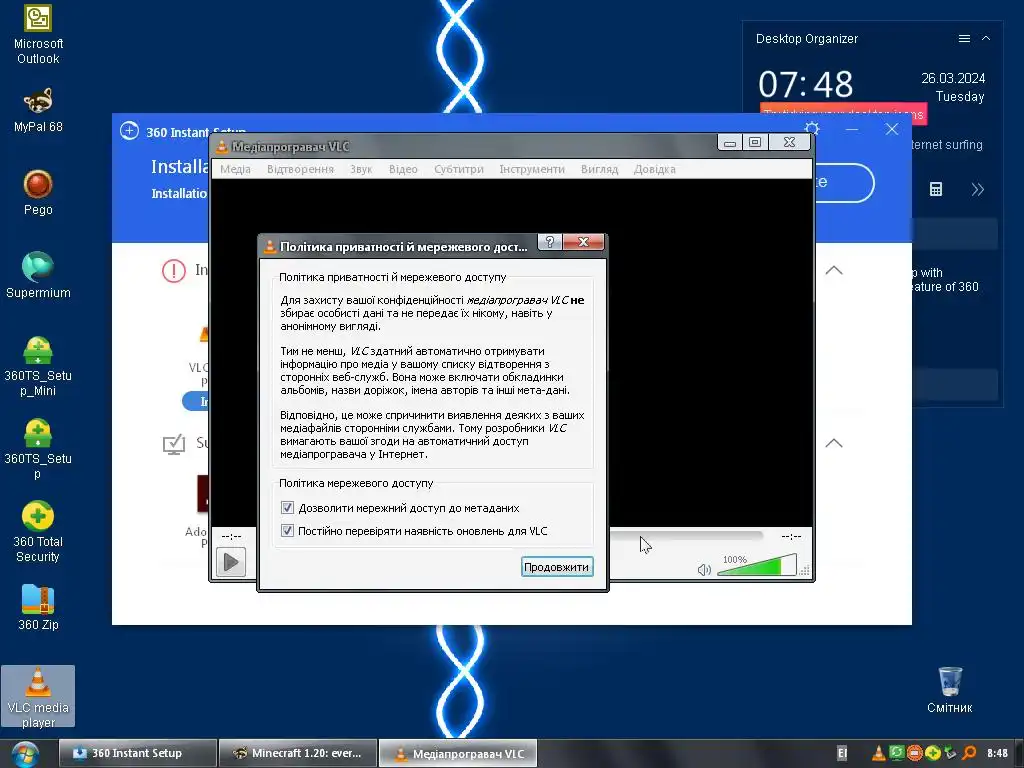Image resolution: width=1024 pixels, height=768 pixels.
Task: Switch to Медіапрогравач VLC taskbar button
Action: [x=458, y=753]
